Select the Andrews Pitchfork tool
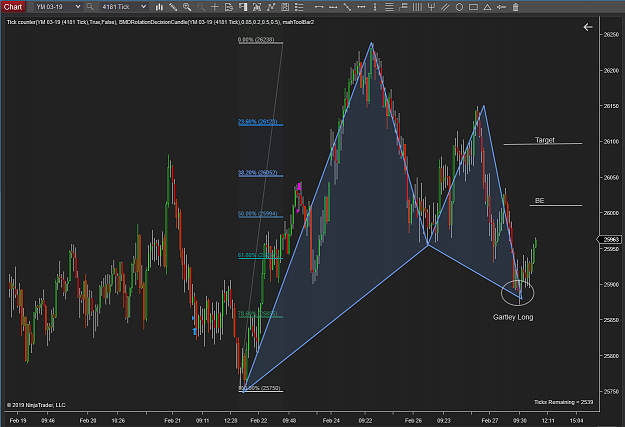625x427 pixels. coord(431,7)
